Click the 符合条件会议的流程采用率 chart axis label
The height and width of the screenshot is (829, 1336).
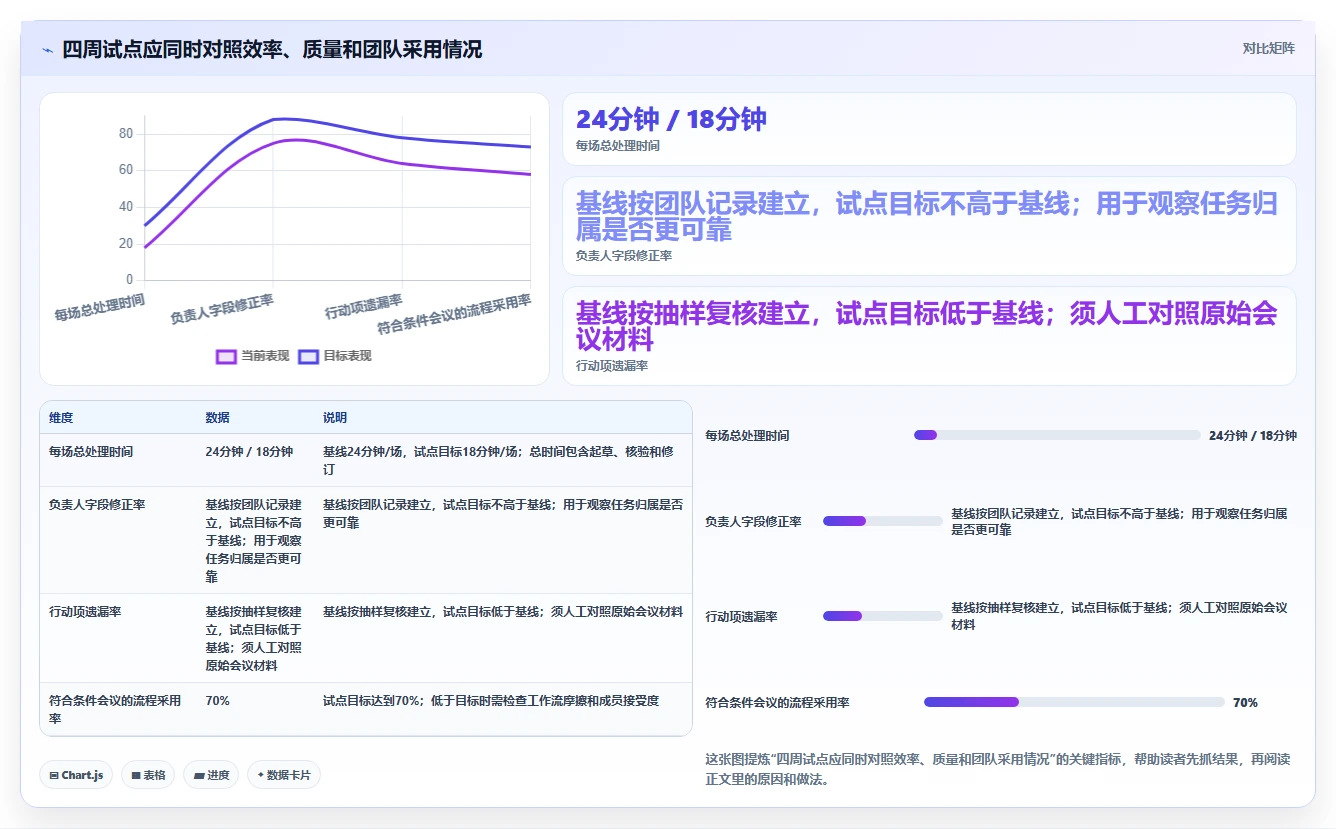(x=454, y=314)
